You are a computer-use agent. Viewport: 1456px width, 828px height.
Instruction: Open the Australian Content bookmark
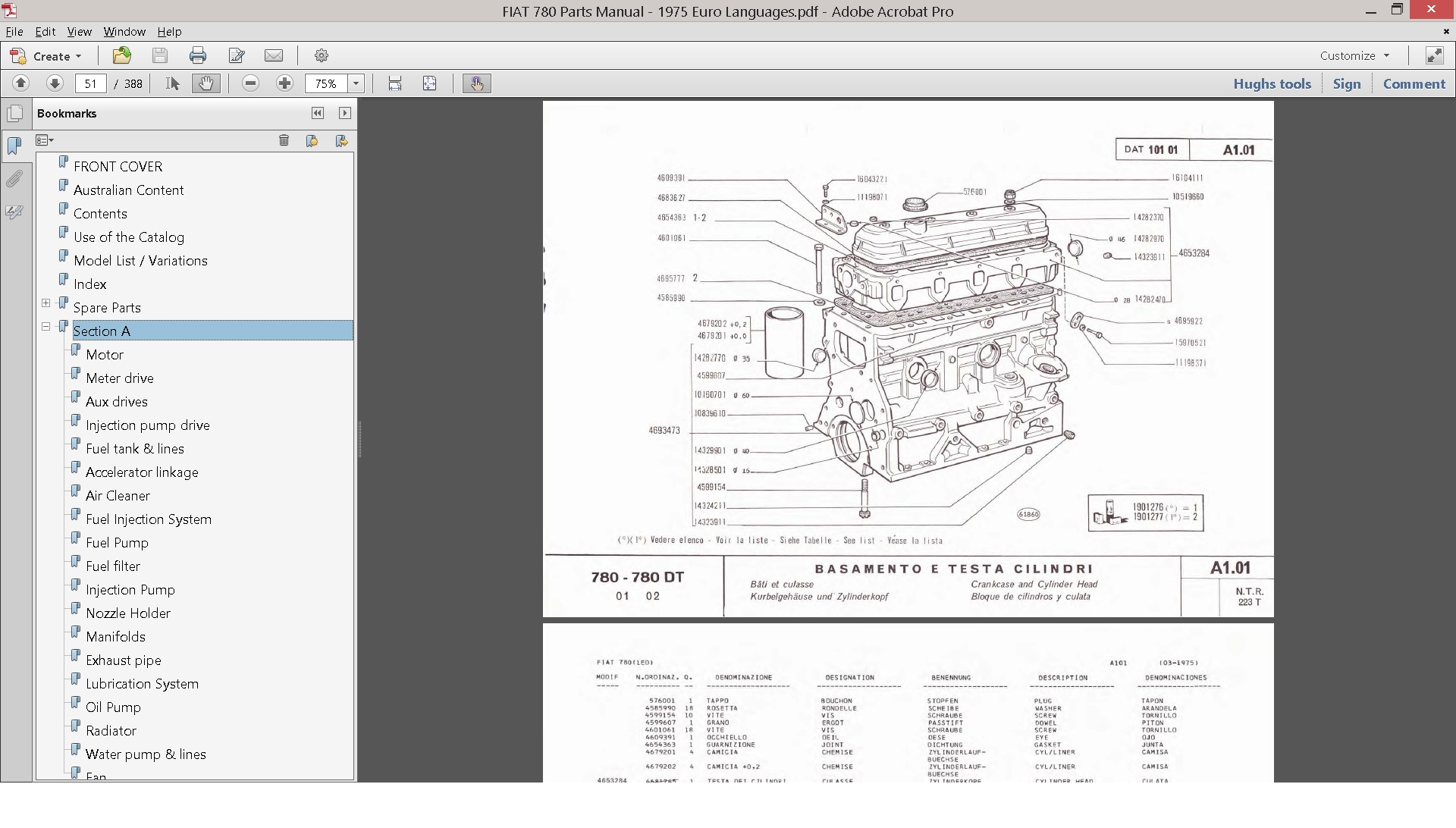[128, 190]
